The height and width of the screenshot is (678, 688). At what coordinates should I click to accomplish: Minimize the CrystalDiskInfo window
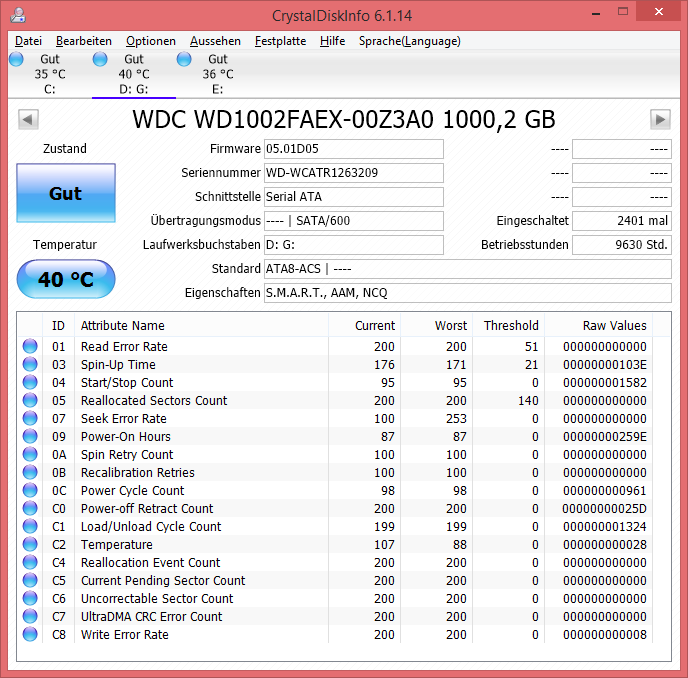(x=596, y=13)
